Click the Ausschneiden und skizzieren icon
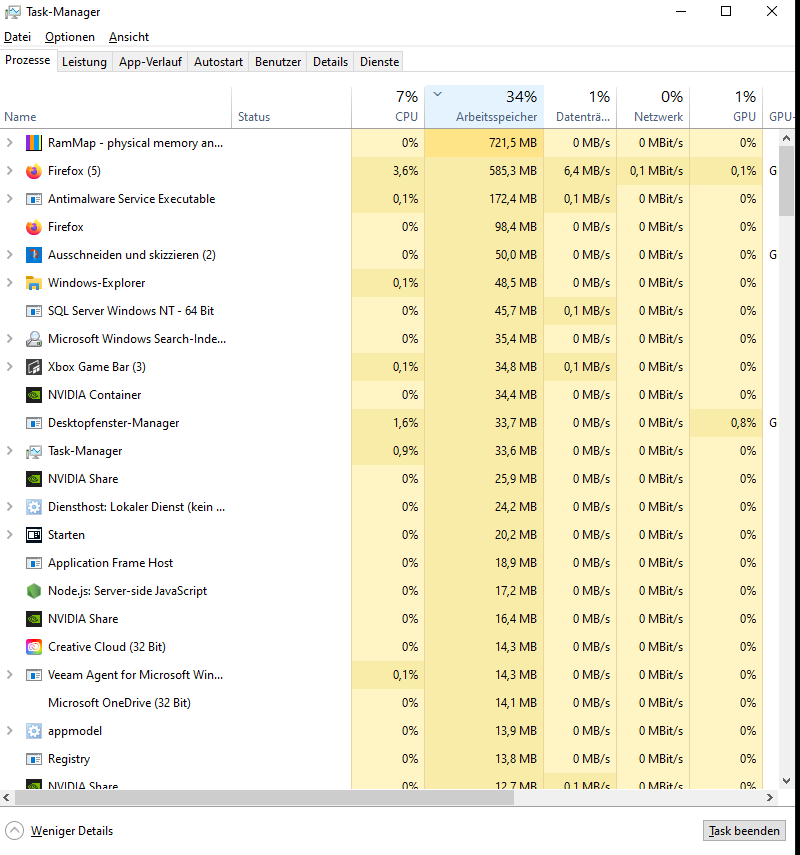Viewport: 800px width, 855px height. [x=34, y=255]
